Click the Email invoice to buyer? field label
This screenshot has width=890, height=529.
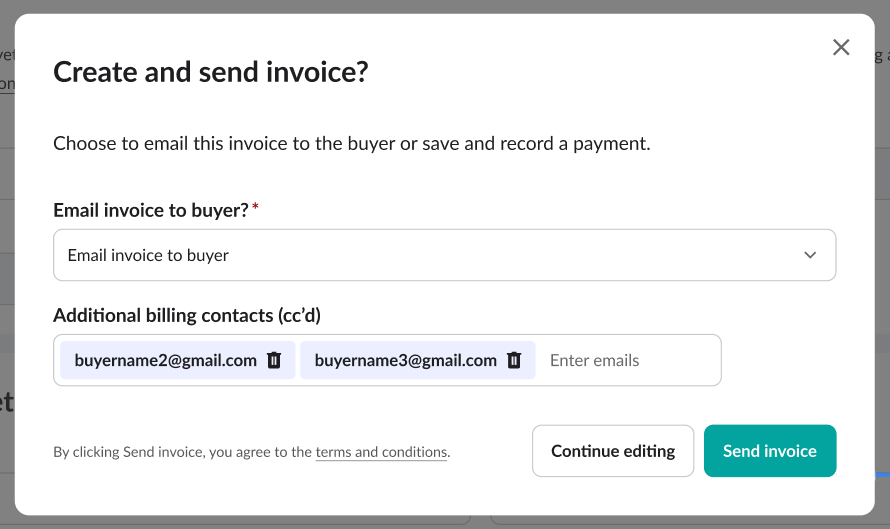pyautogui.click(x=150, y=210)
